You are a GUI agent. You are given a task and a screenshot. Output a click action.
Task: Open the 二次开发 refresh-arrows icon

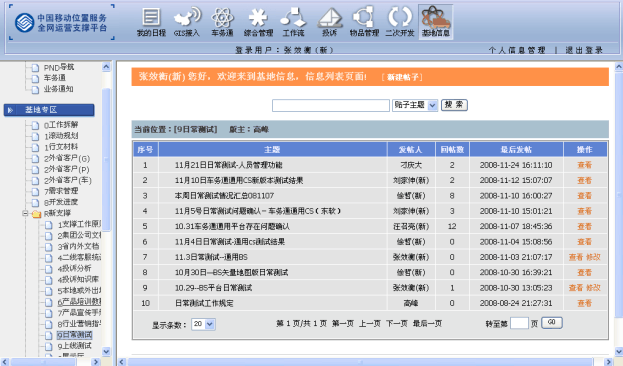click(400, 22)
